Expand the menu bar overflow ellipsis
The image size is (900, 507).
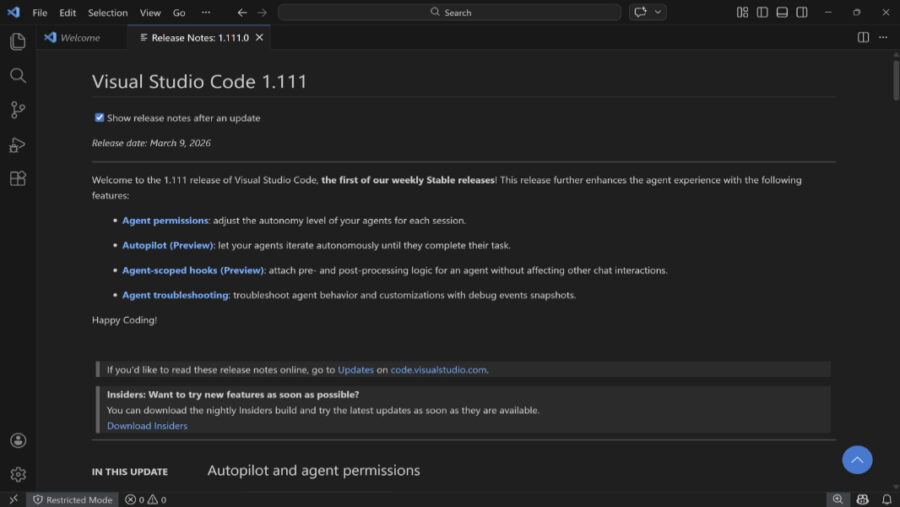coord(205,12)
